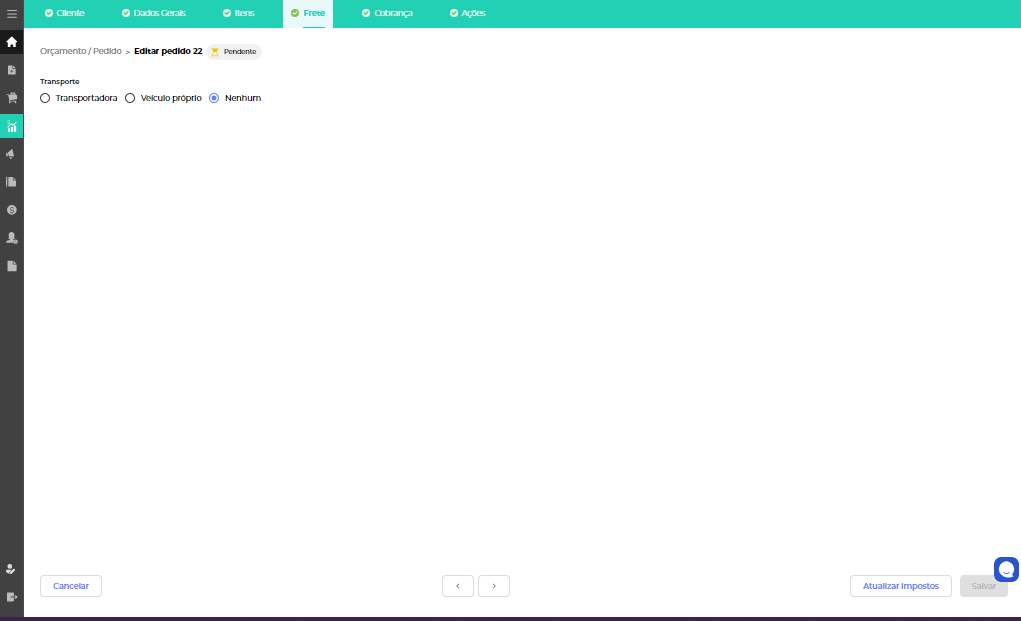Select the Nenhum transport option
Screen dimensions: 1021x621
tap(214, 98)
